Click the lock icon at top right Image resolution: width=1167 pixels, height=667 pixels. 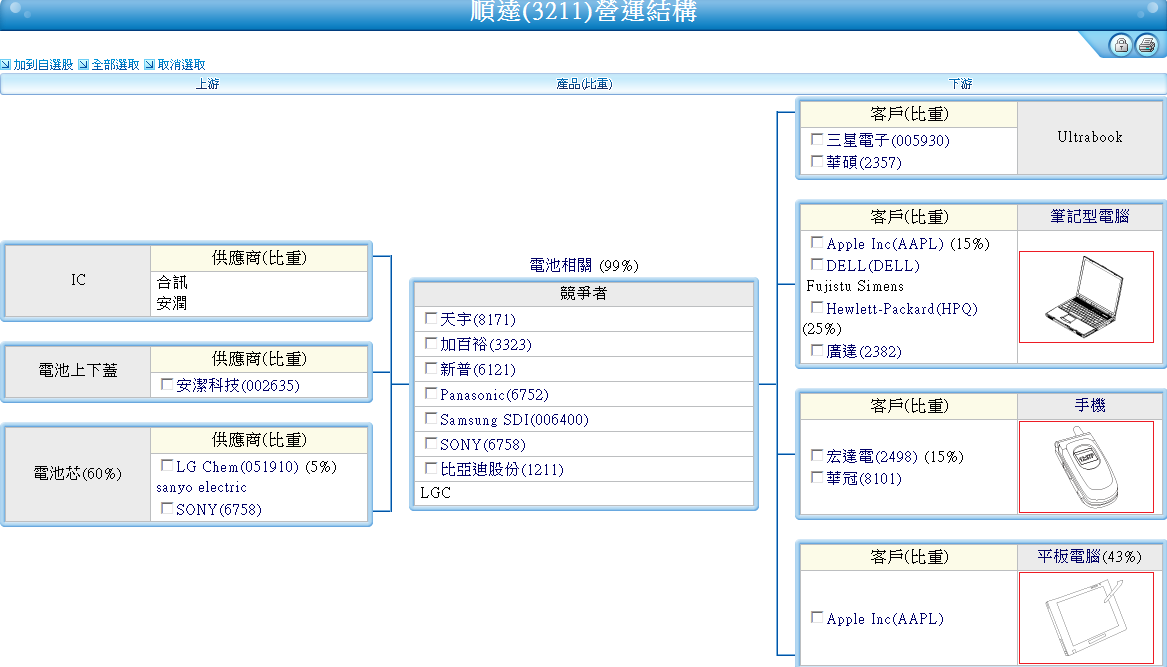1121,45
